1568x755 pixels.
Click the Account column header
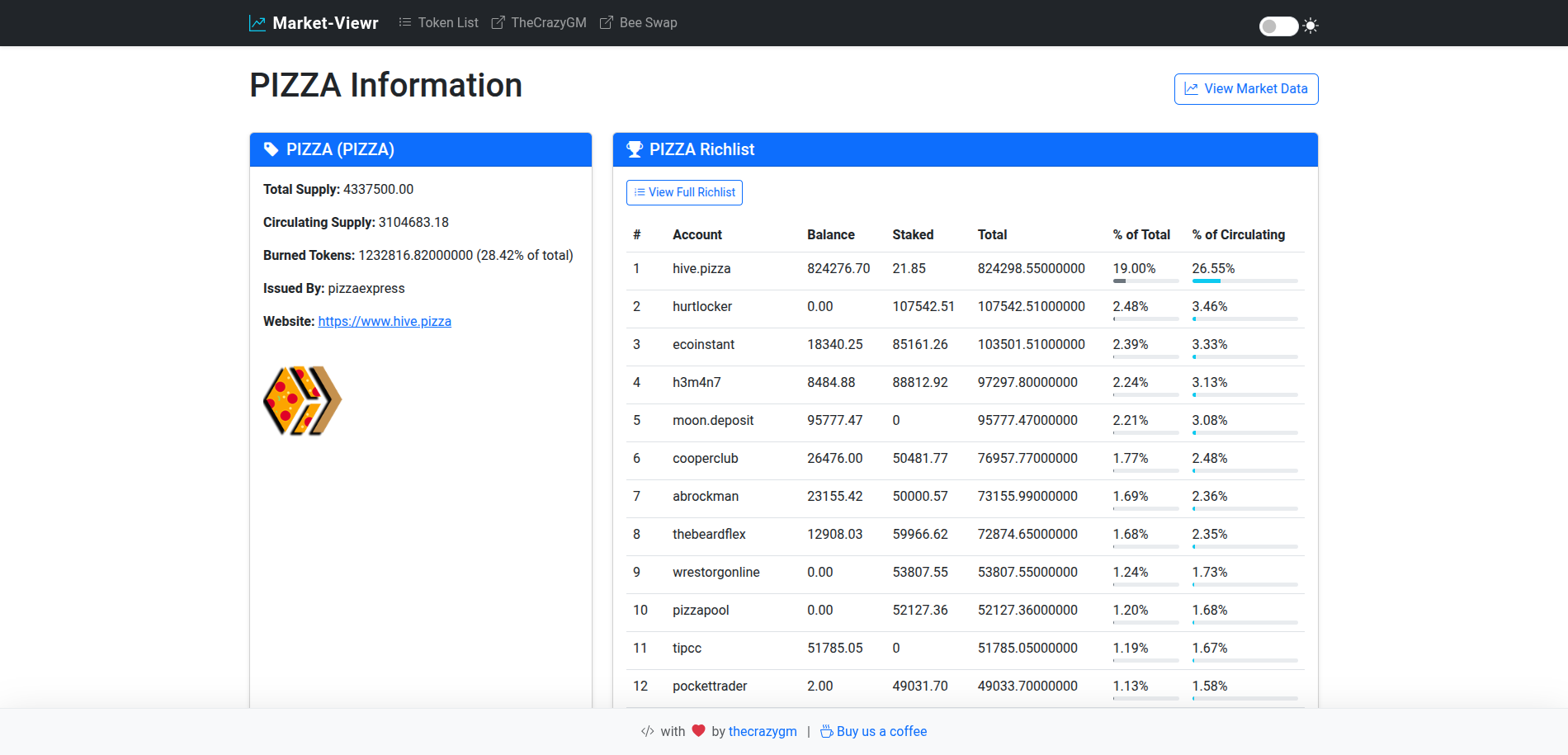(697, 234)
